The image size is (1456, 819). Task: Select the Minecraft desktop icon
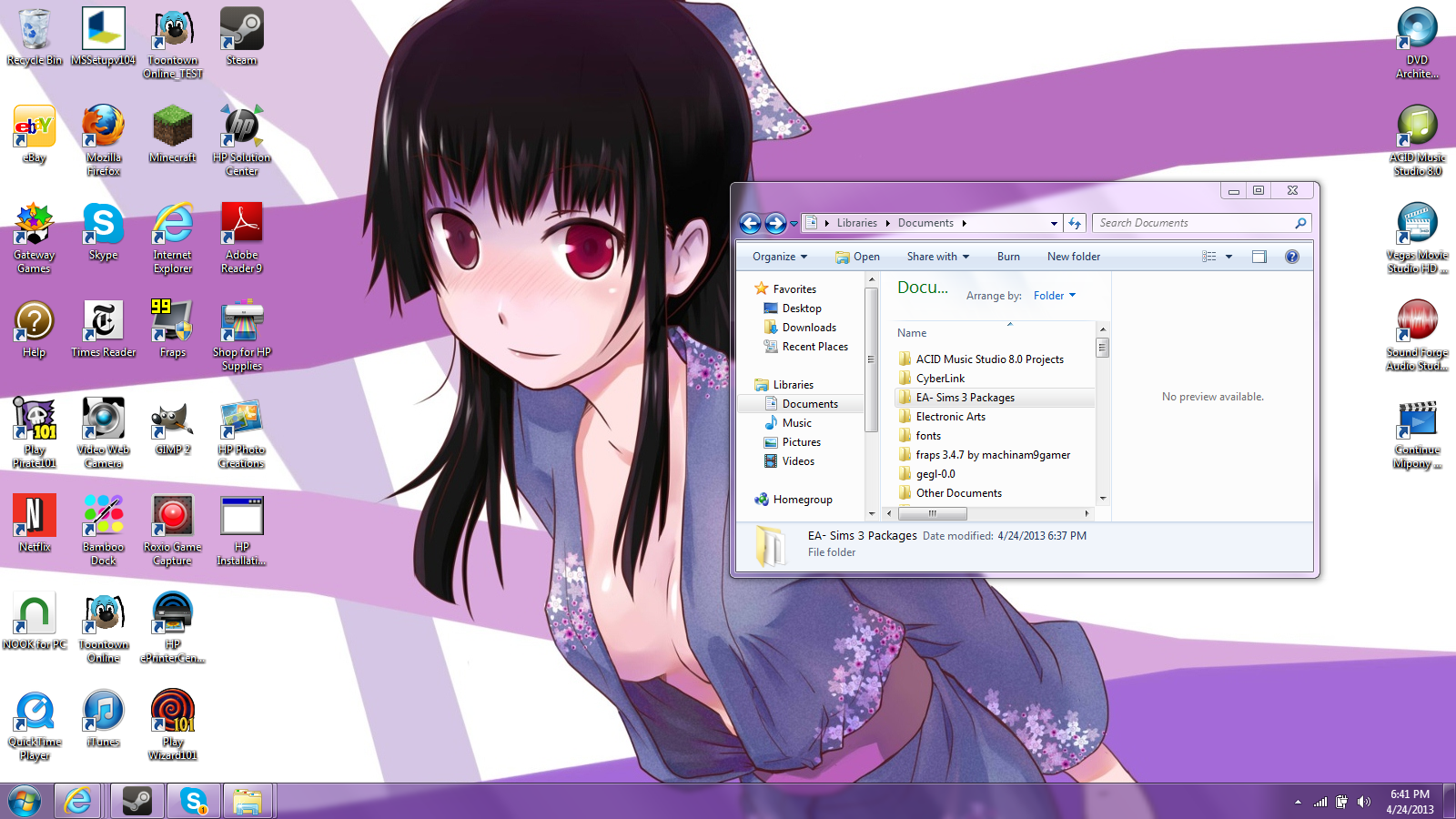click(x=173, y=134)
